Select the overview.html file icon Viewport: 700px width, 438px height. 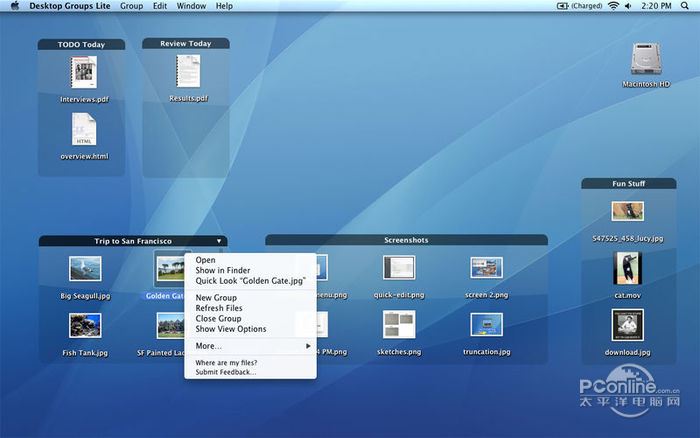(x=83, y=130)
